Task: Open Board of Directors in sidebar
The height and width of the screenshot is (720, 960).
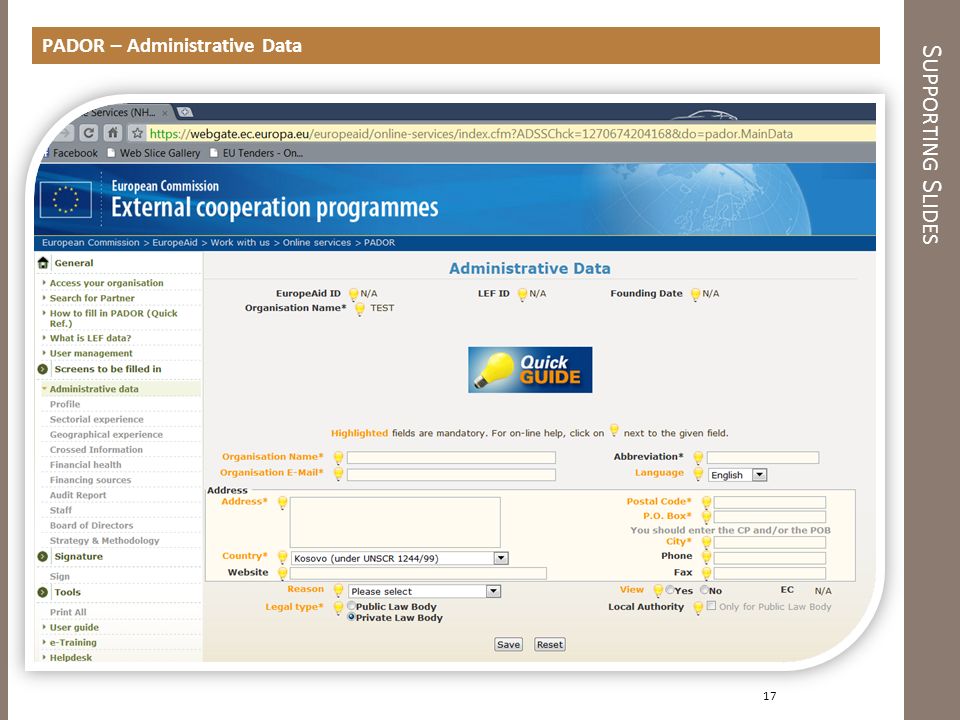Action: click(x=91, y=525)
